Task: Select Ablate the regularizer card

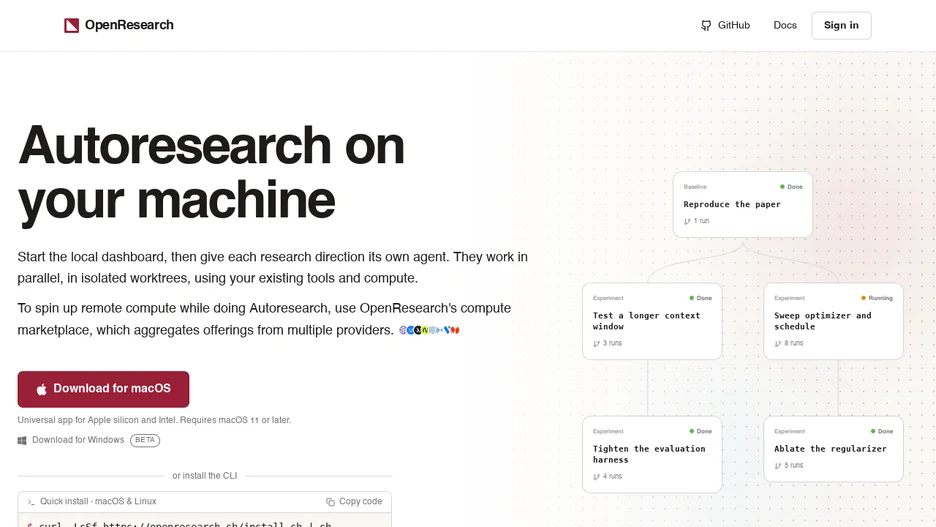Action: (x=833, y=449)
